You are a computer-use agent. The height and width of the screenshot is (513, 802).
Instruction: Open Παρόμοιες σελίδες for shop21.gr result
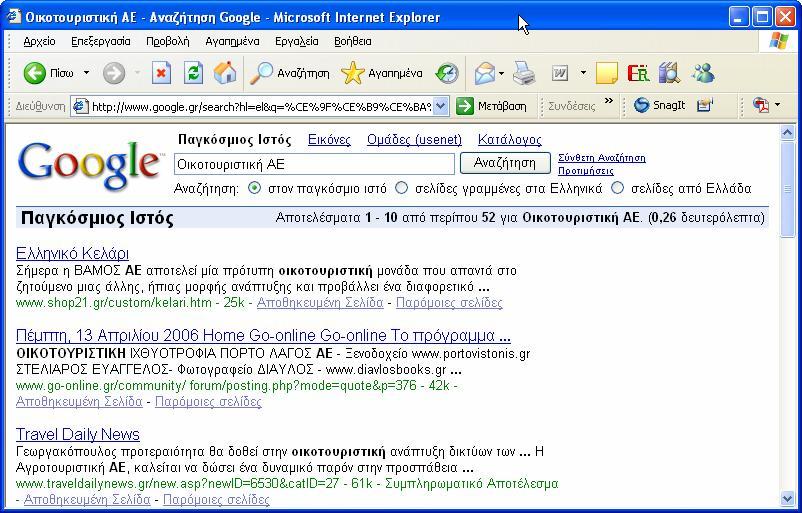point(450,303)
